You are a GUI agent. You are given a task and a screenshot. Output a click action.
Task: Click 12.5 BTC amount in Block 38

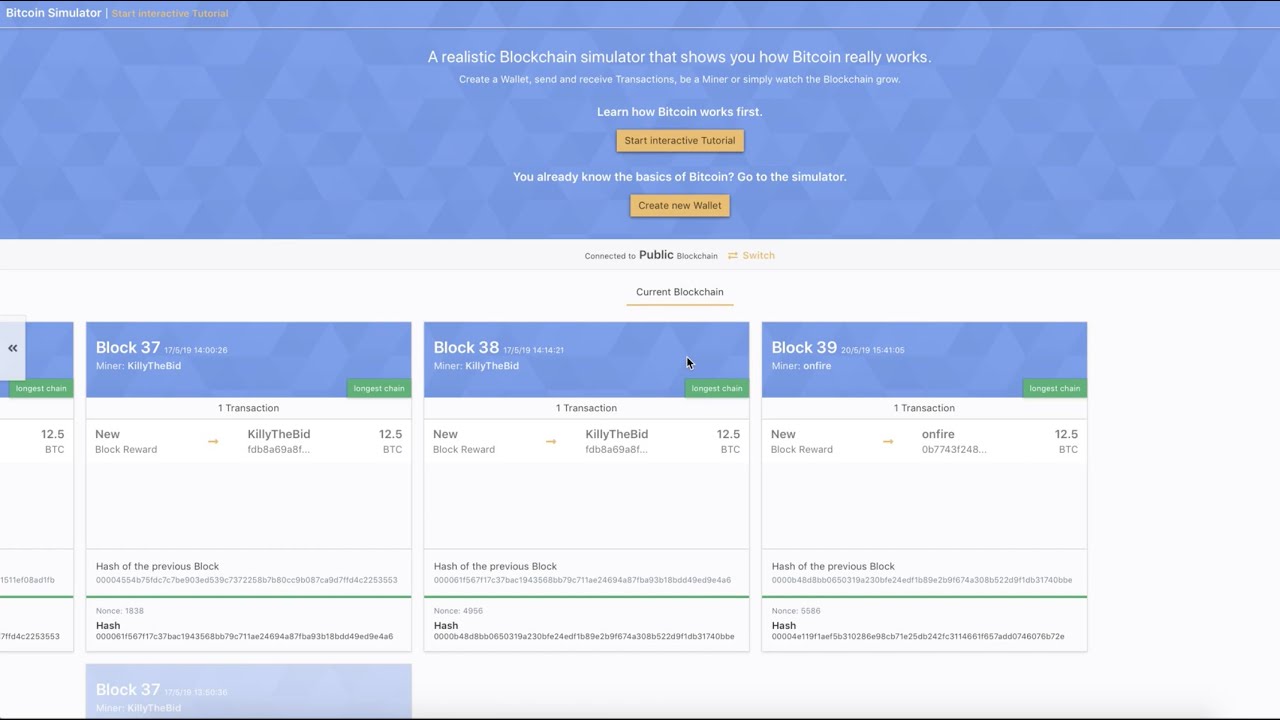coord(728,441)
